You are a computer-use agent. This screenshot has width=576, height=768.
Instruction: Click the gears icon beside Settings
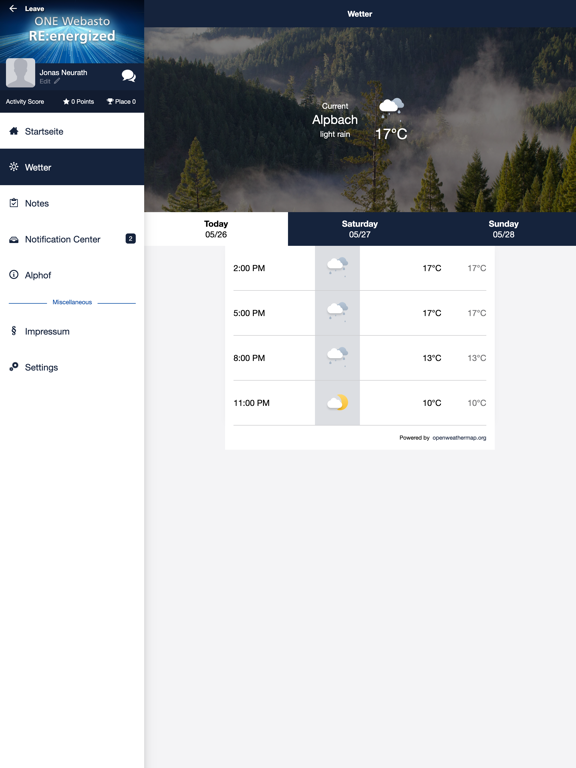tap(14, 366)
